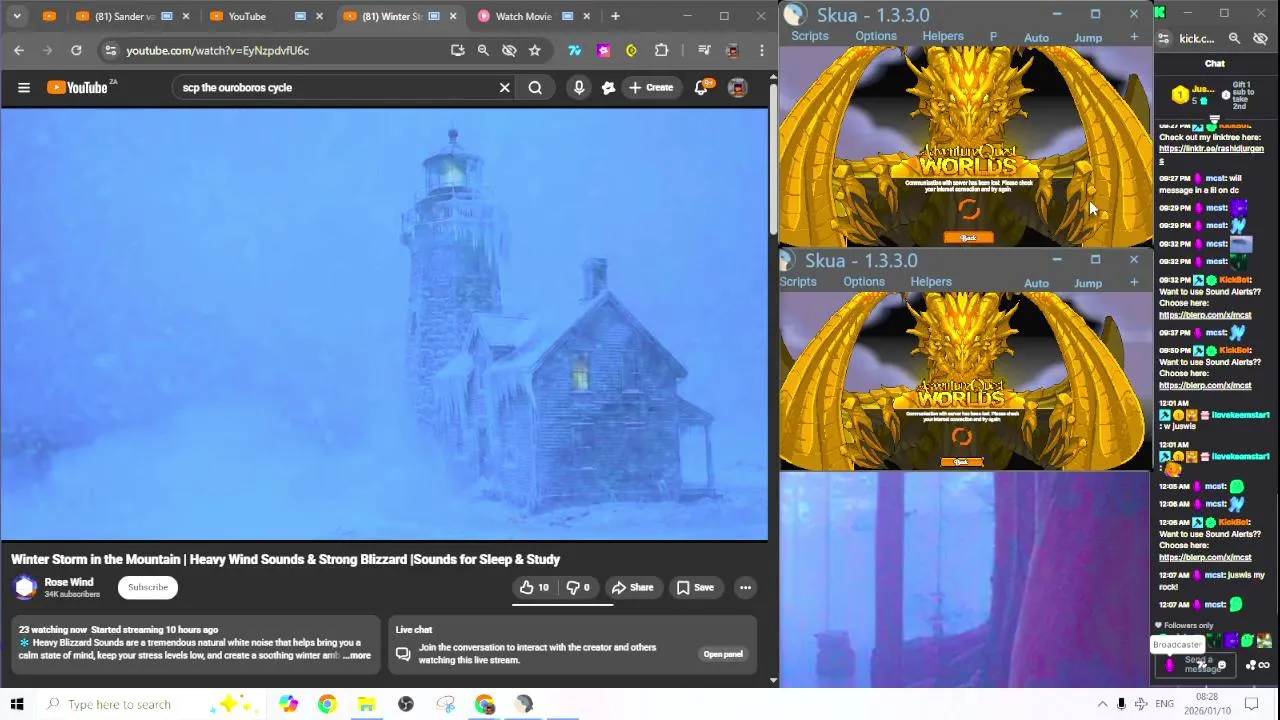
Task: Like the video with thumbs up
Action: (534, 588)
